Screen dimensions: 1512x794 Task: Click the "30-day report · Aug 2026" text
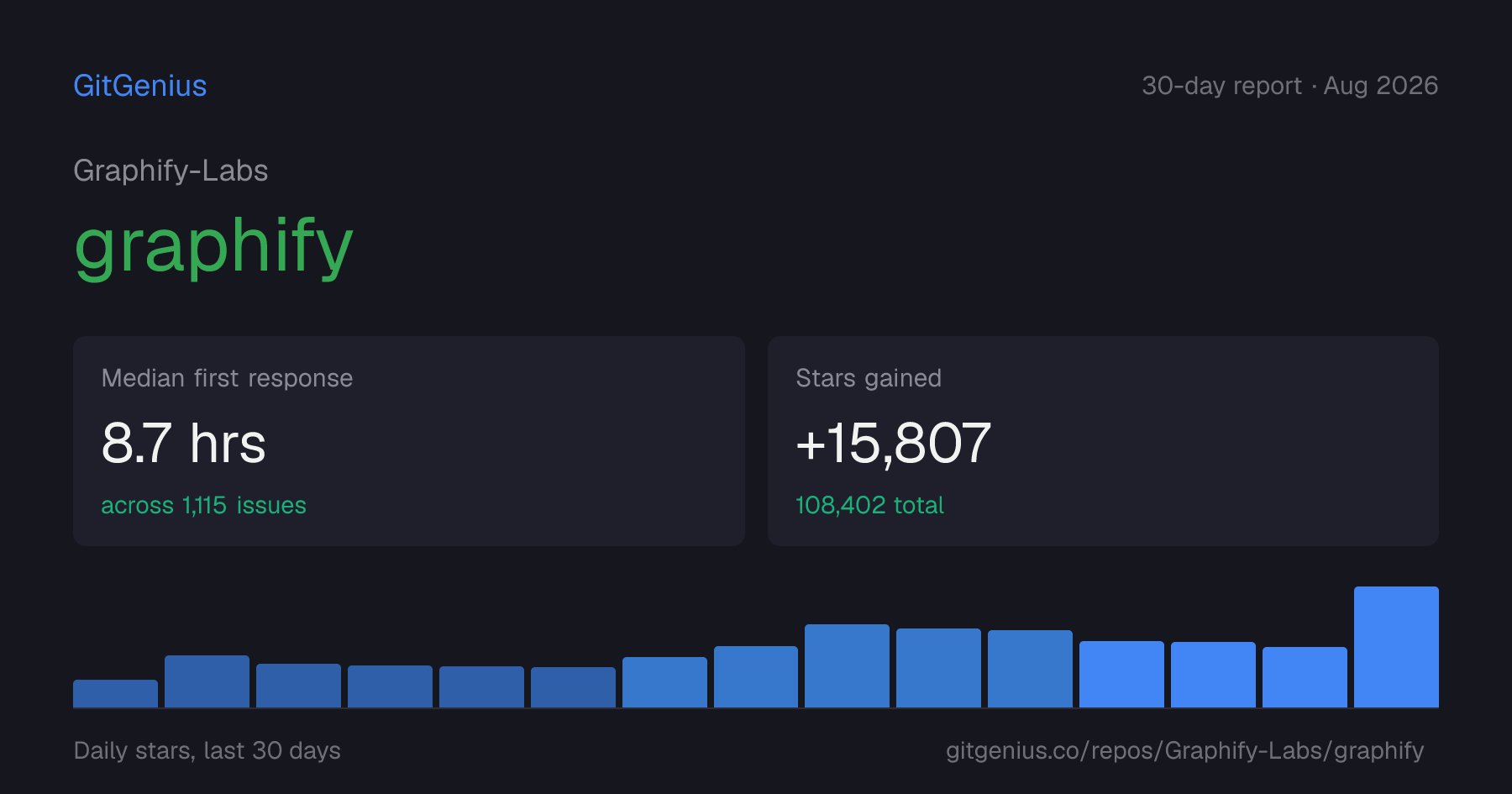(x=1289, y=86)
